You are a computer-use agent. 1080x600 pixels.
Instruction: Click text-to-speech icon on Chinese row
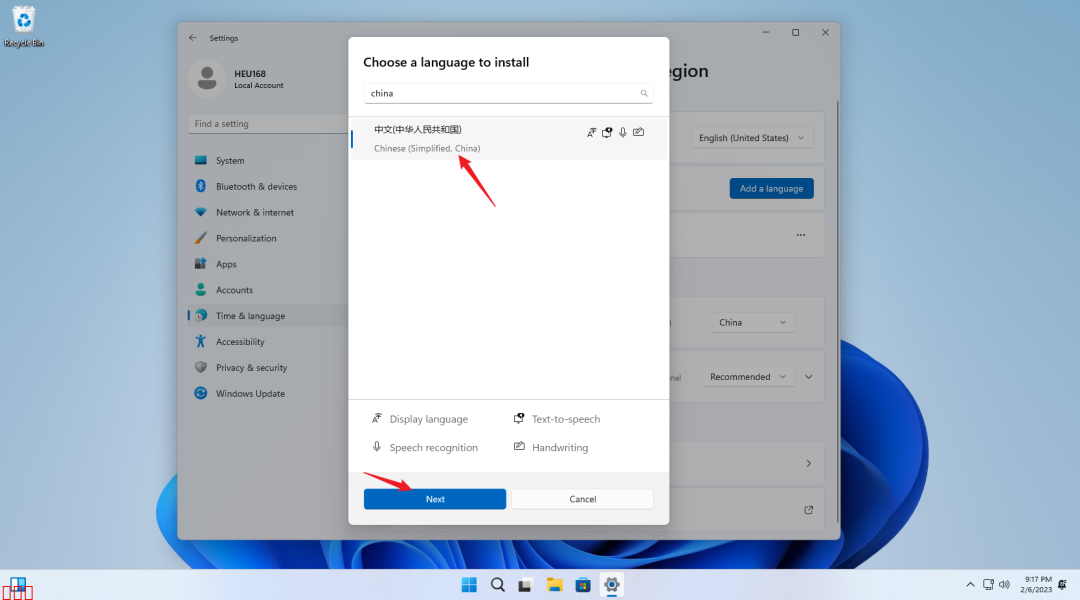607,132
